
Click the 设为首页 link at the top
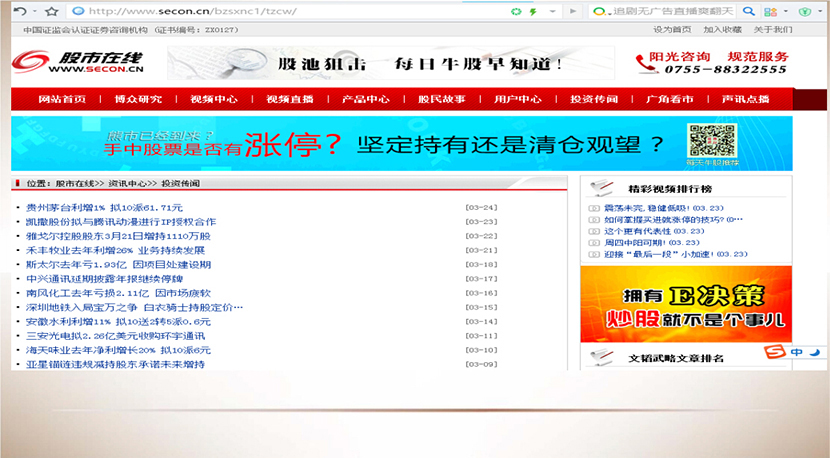point(671,30)
